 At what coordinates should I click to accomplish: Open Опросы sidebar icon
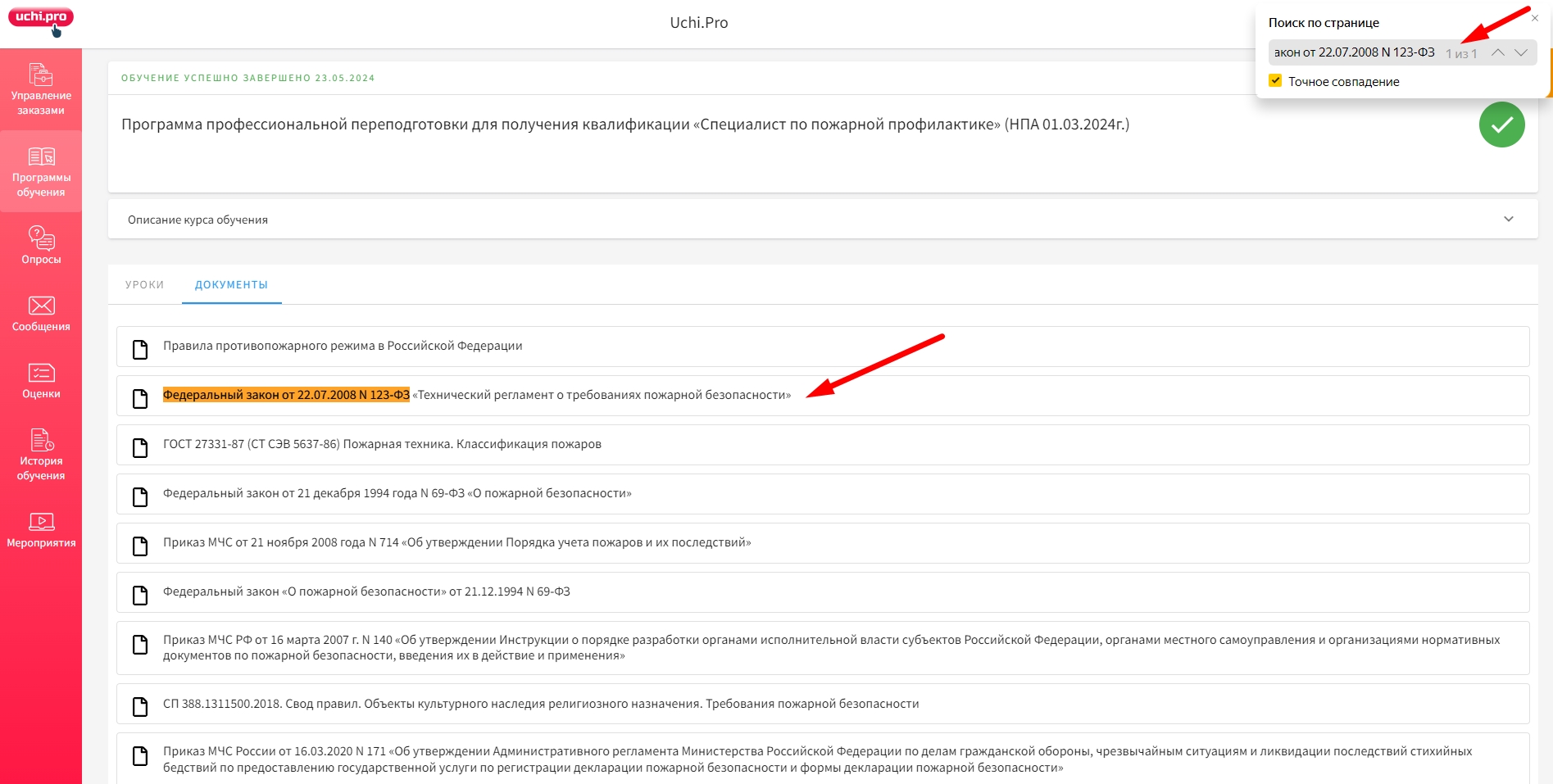point(41,238)
